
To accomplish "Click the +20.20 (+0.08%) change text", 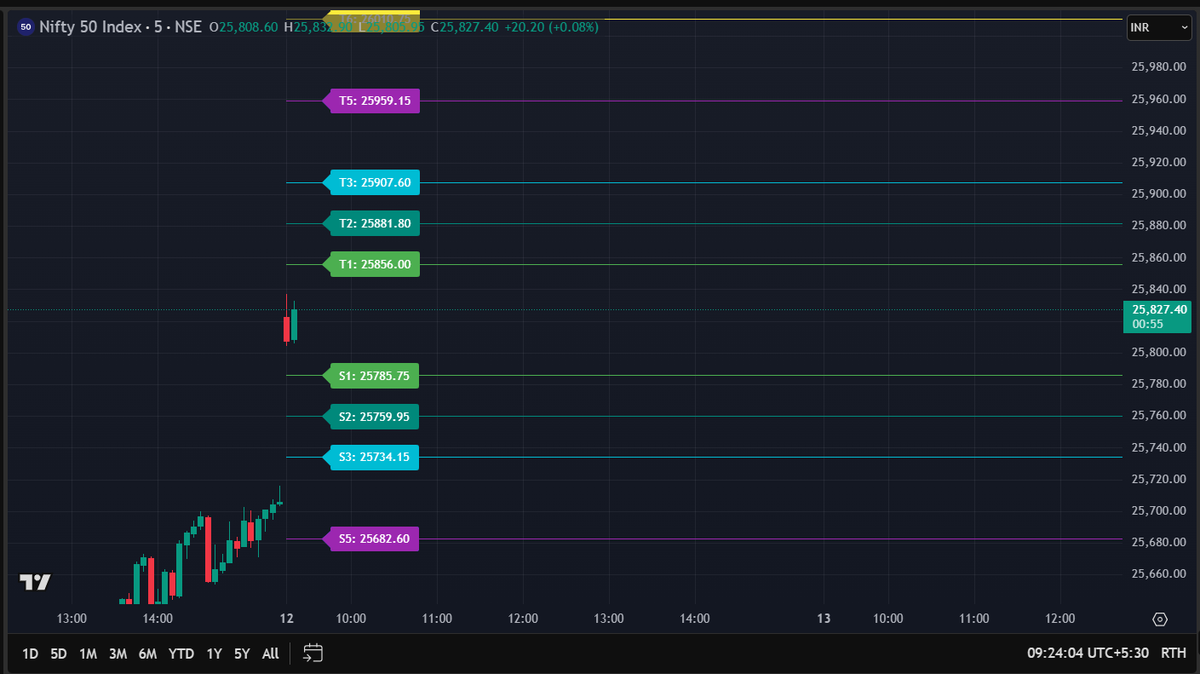I will click(552, 27).
